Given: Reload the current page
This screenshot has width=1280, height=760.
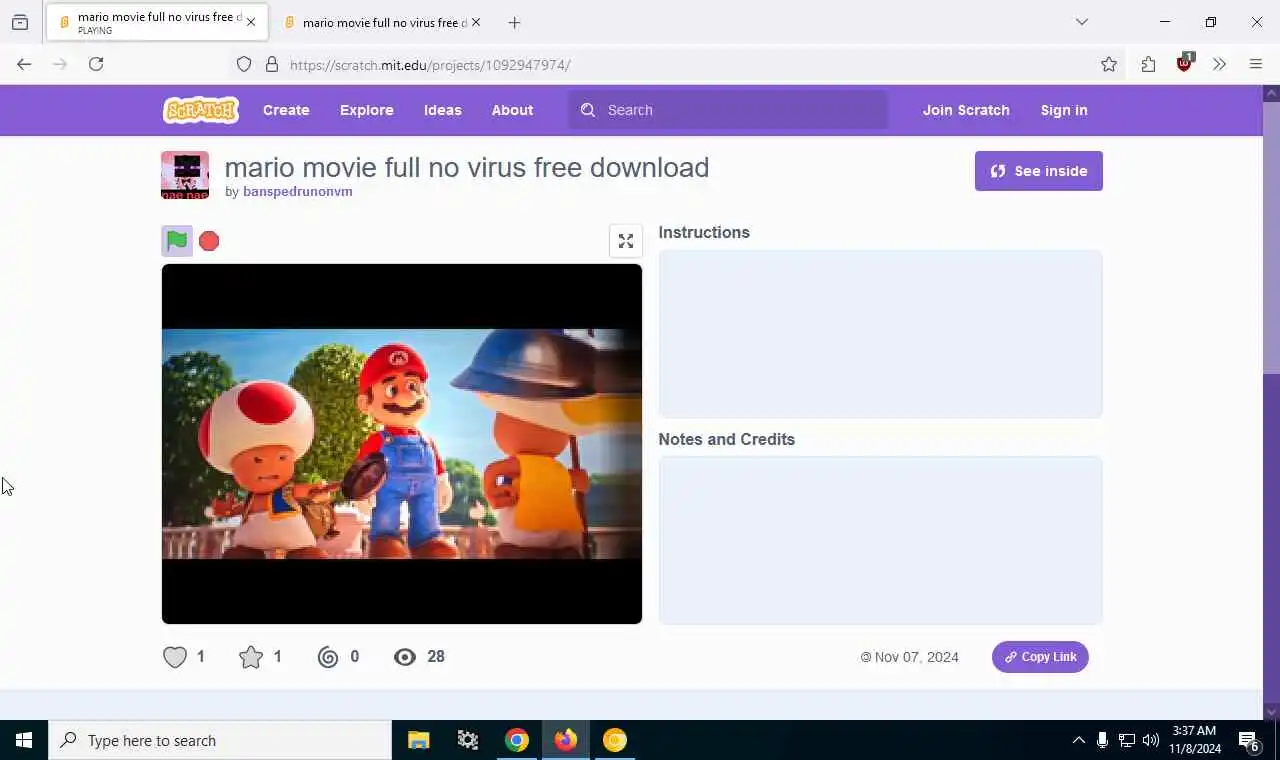Looking at the screenshot, I should pyautogui.click(x=96, y=64).
